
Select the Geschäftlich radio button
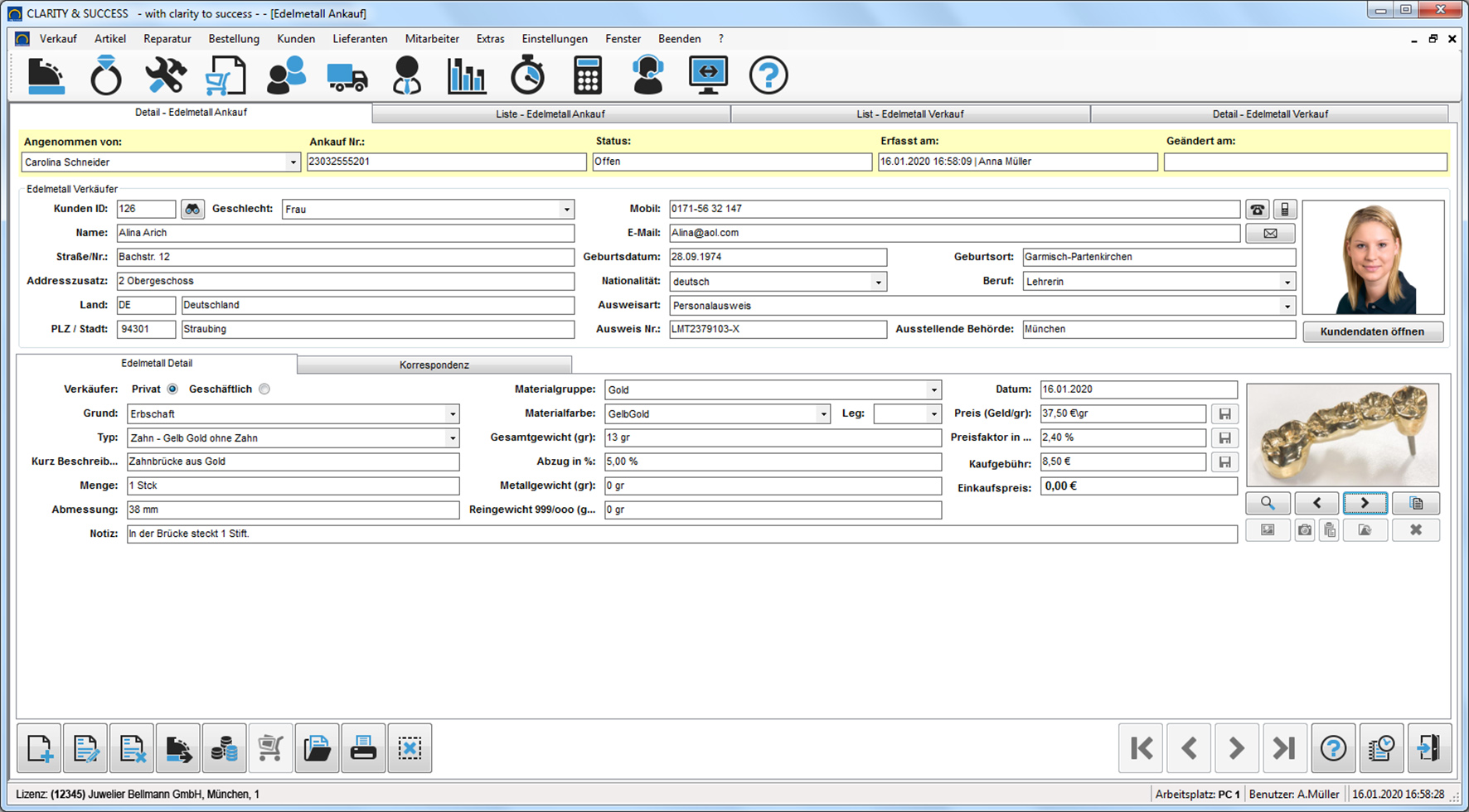coord(264,389)
